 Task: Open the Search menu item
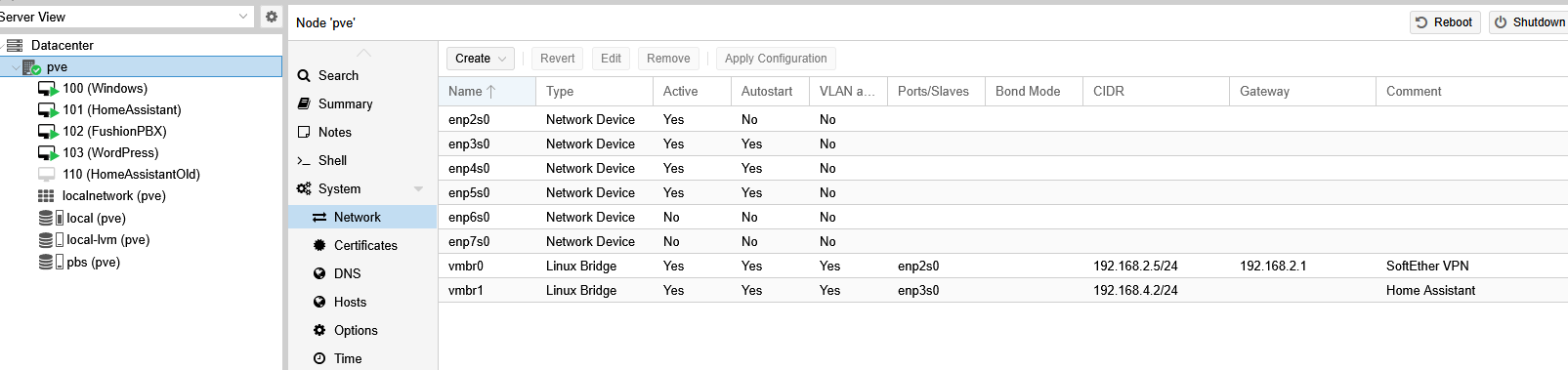(x=362, y=75)
